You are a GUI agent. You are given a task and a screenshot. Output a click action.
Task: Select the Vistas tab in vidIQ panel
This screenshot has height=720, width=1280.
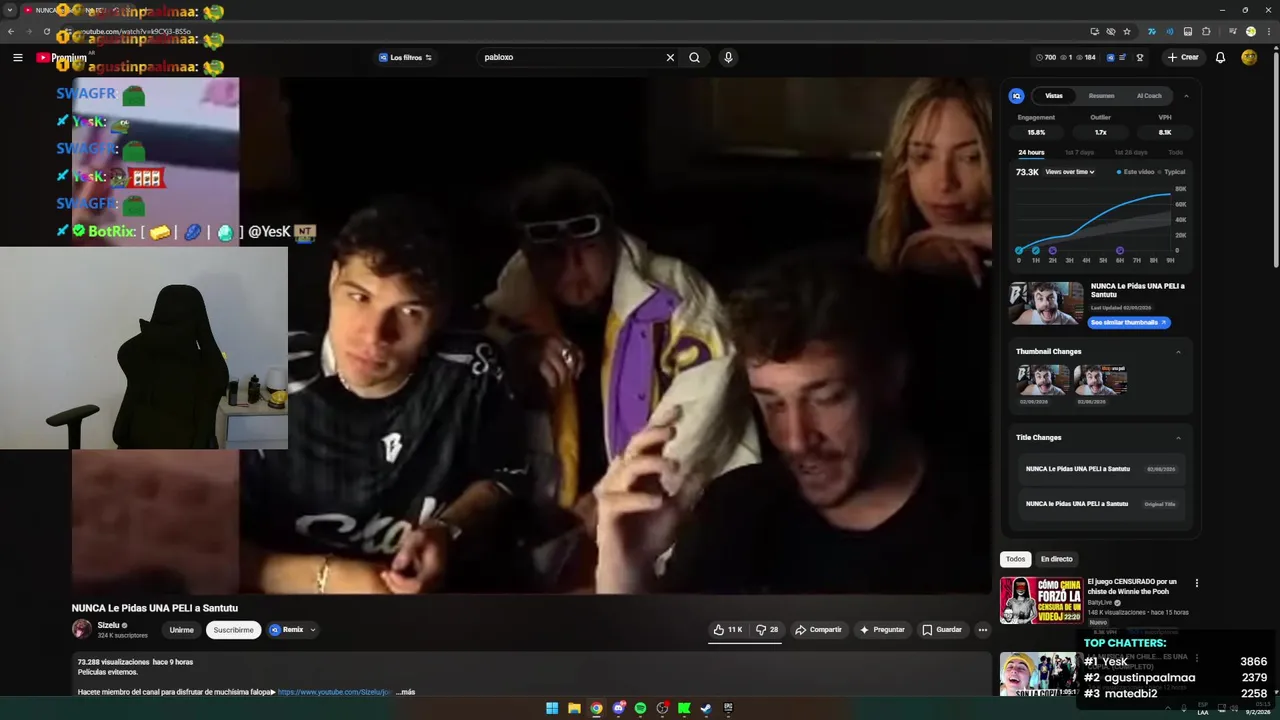(1054, 96)
